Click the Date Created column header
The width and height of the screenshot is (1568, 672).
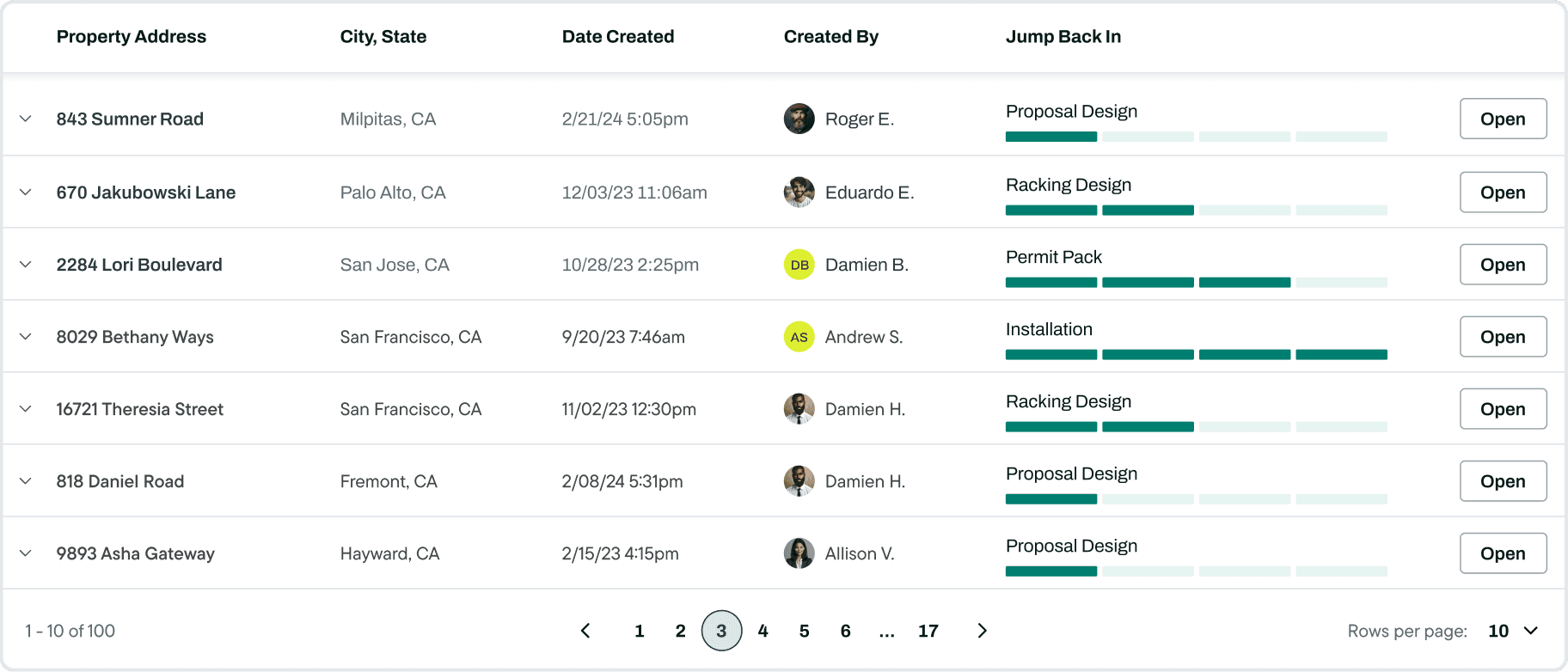pyautogui.click(x=617, y=37)
